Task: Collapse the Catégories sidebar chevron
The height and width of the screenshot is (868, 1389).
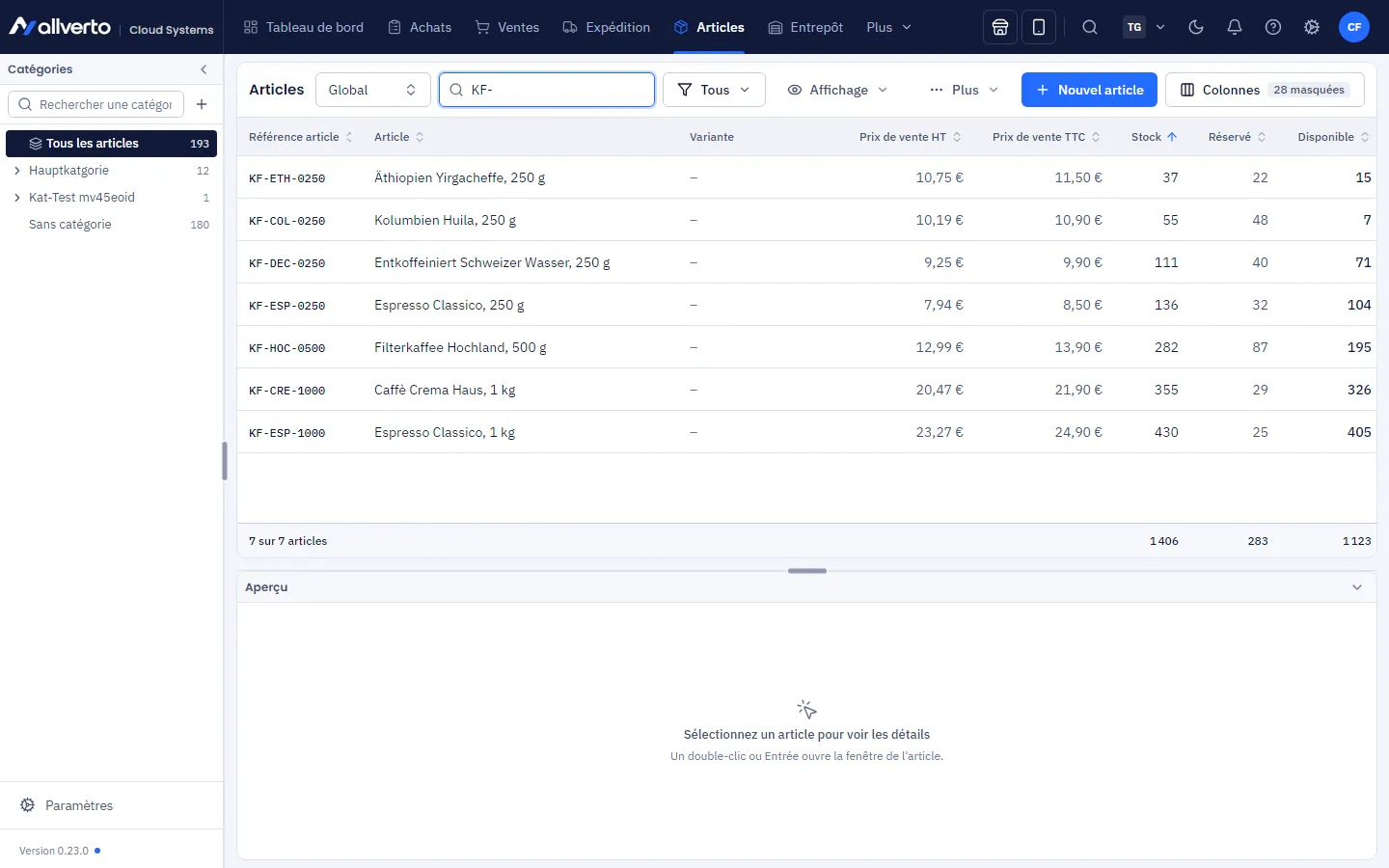Action: coord(204,69)
